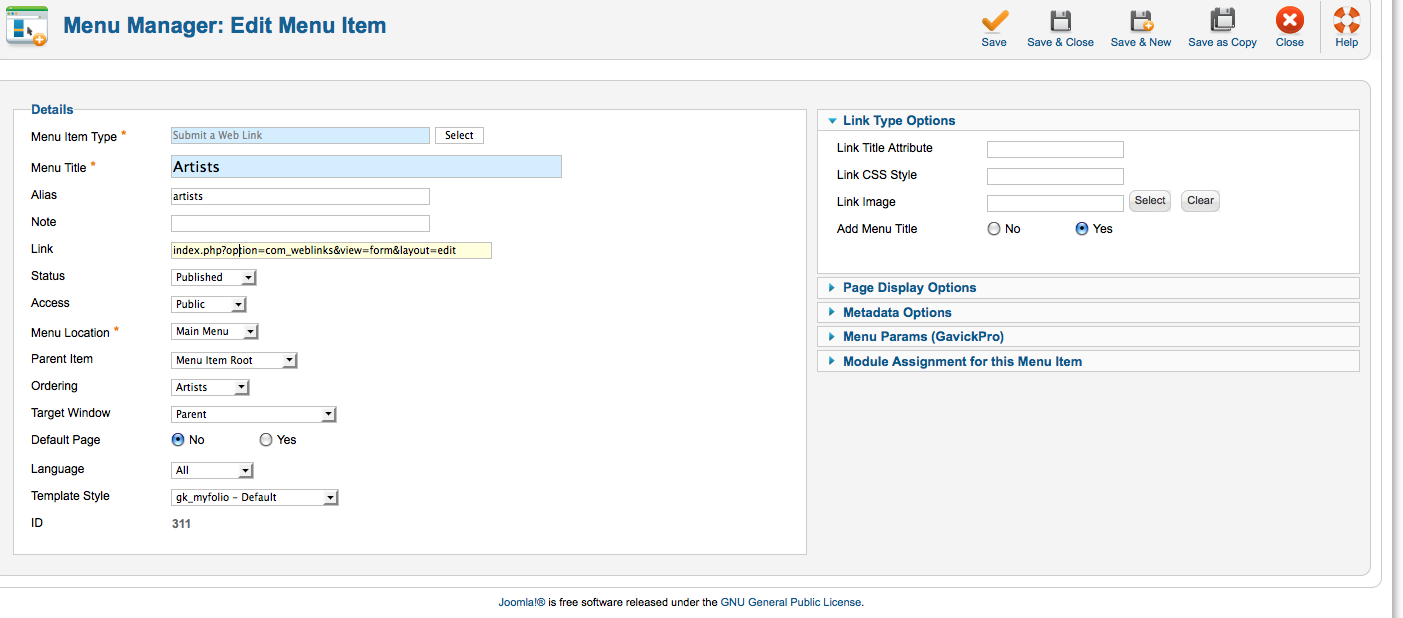Expand the Page Display Options panel
1403x618 pixels.
(x=909, y=288)
